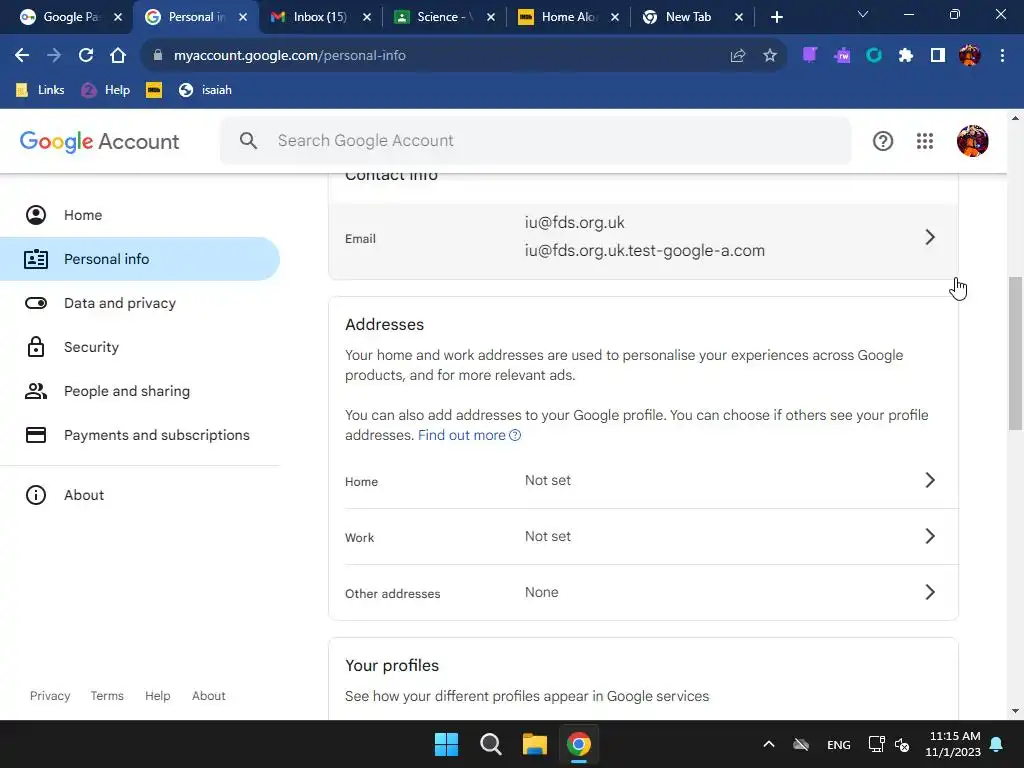Open the Help bookmark
Screen dimensions: 1024x768
coord(105,90)
